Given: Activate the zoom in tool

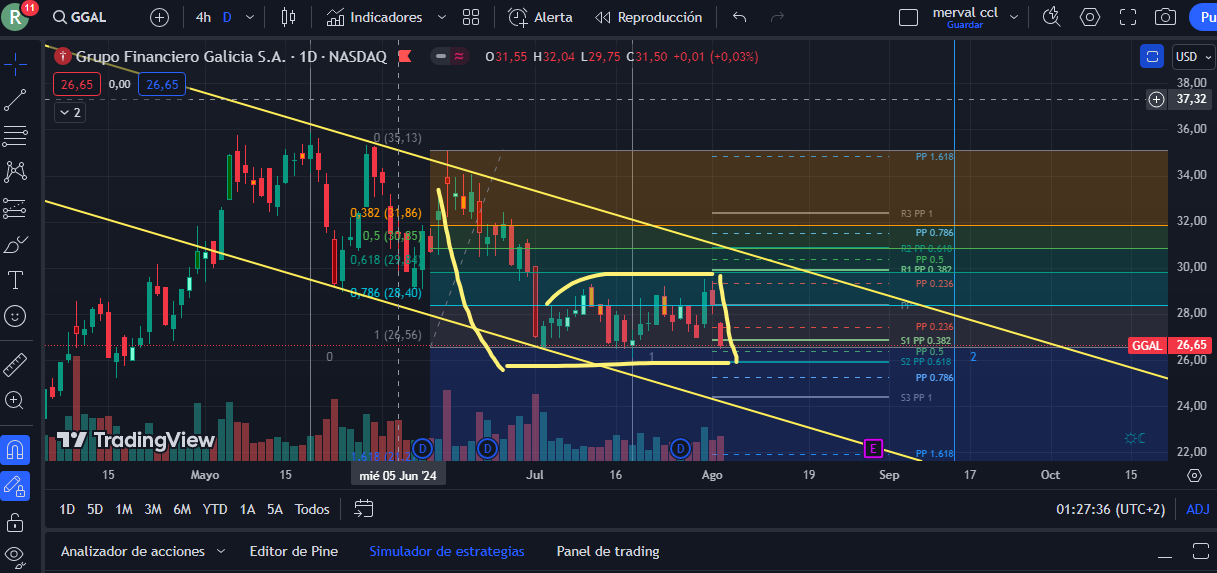Looking at the screenshot, I should (x=15, y=400).
